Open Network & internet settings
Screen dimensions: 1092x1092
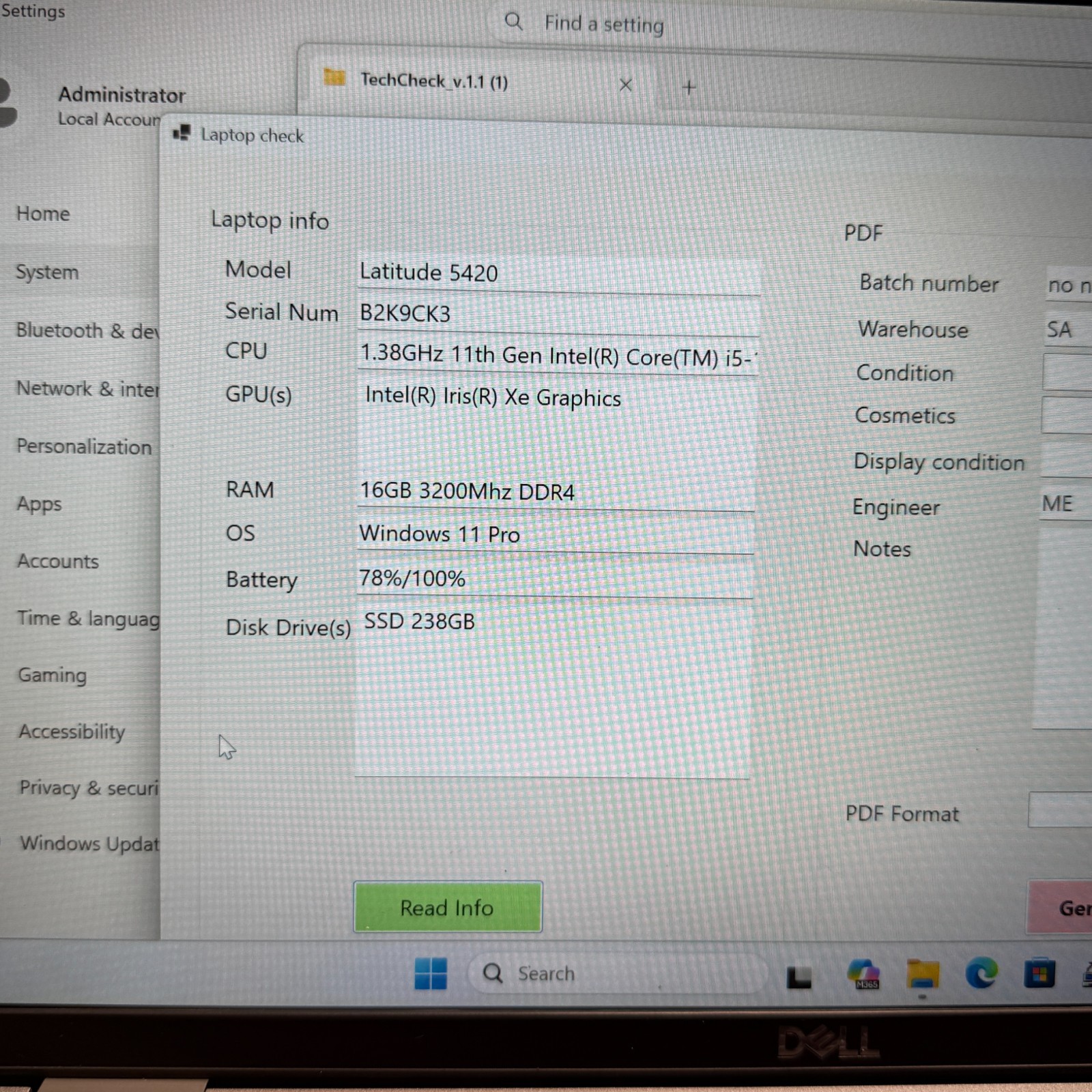87,388
